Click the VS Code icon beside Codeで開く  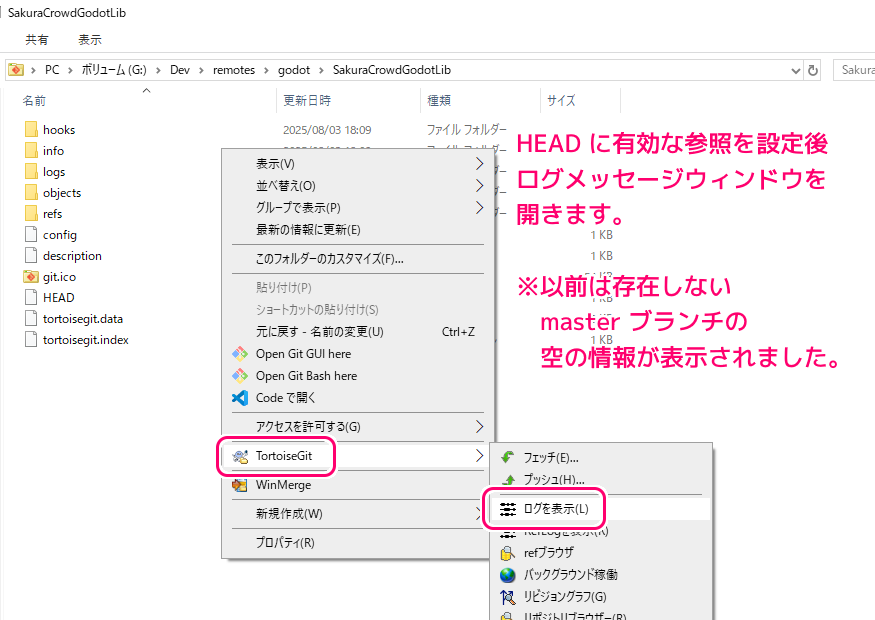tap(240, 398)
